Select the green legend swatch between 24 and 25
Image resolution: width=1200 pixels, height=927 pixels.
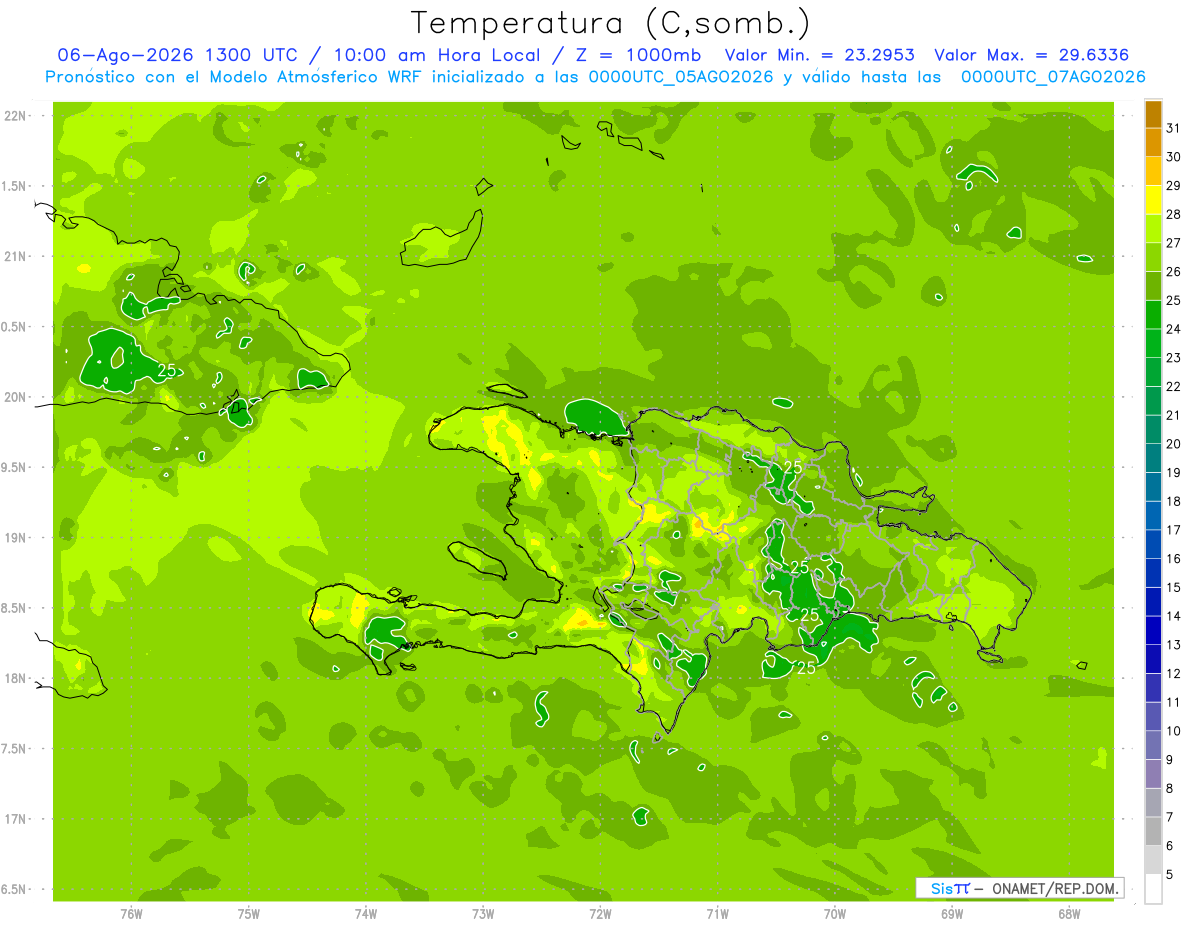click(1153, 316)
